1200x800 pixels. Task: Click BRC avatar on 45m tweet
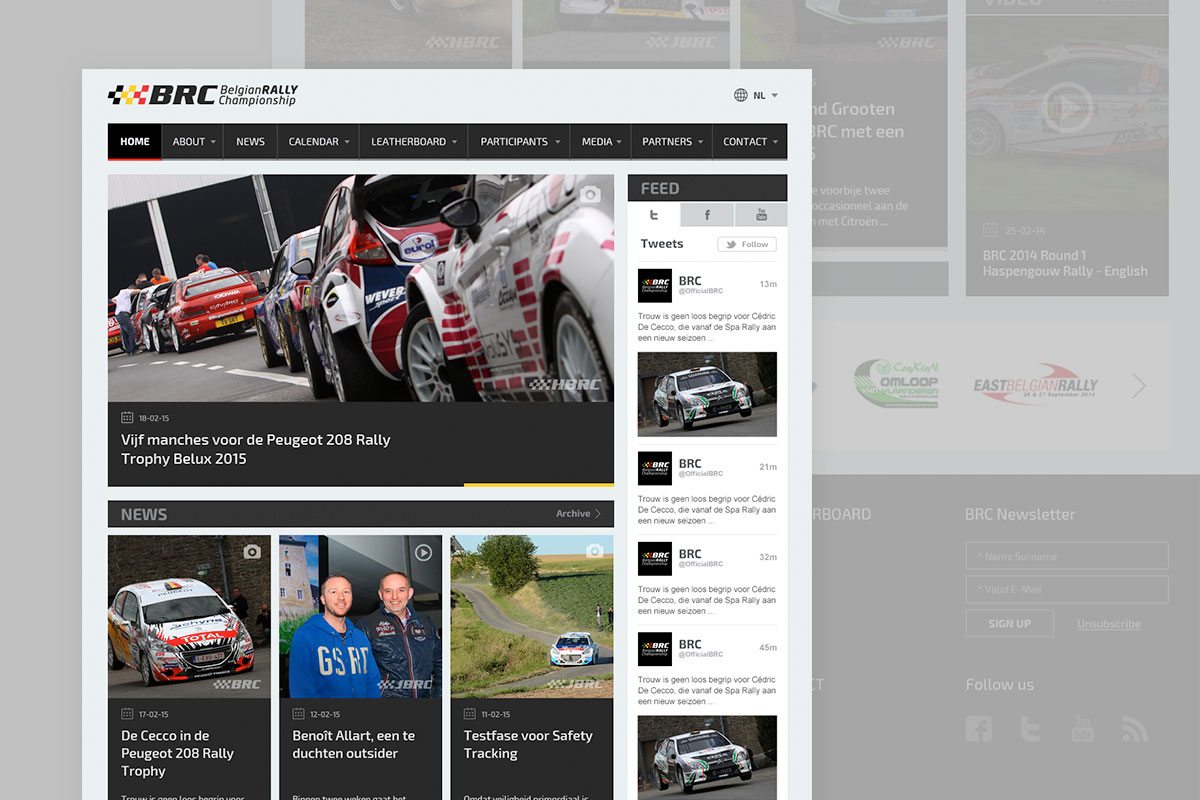point(655,649)
